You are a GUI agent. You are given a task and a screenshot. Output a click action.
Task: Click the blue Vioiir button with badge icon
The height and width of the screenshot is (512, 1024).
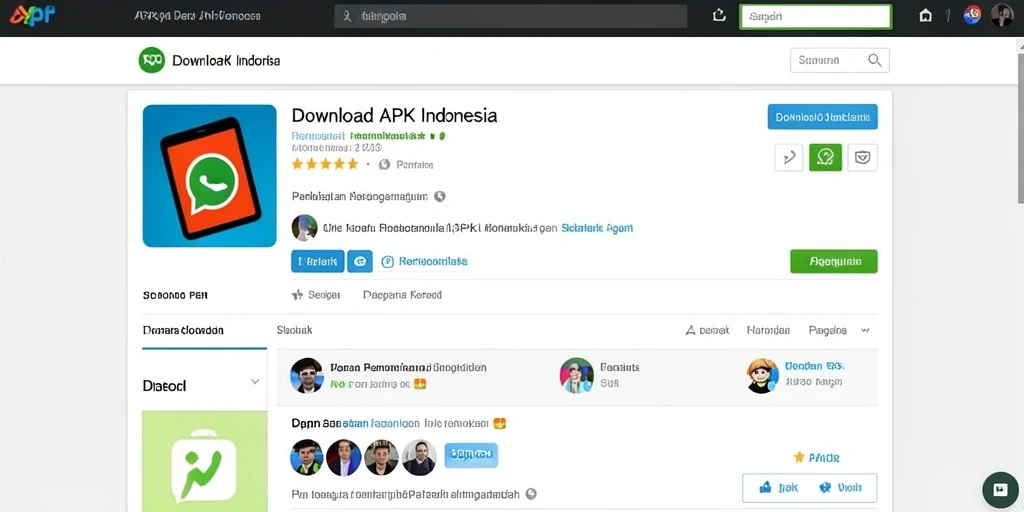(x=842, y=488)
